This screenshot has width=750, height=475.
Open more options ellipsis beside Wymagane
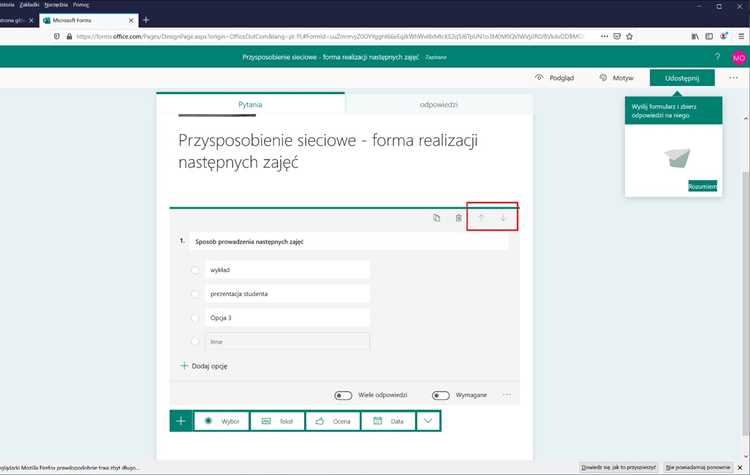[507, 395]
